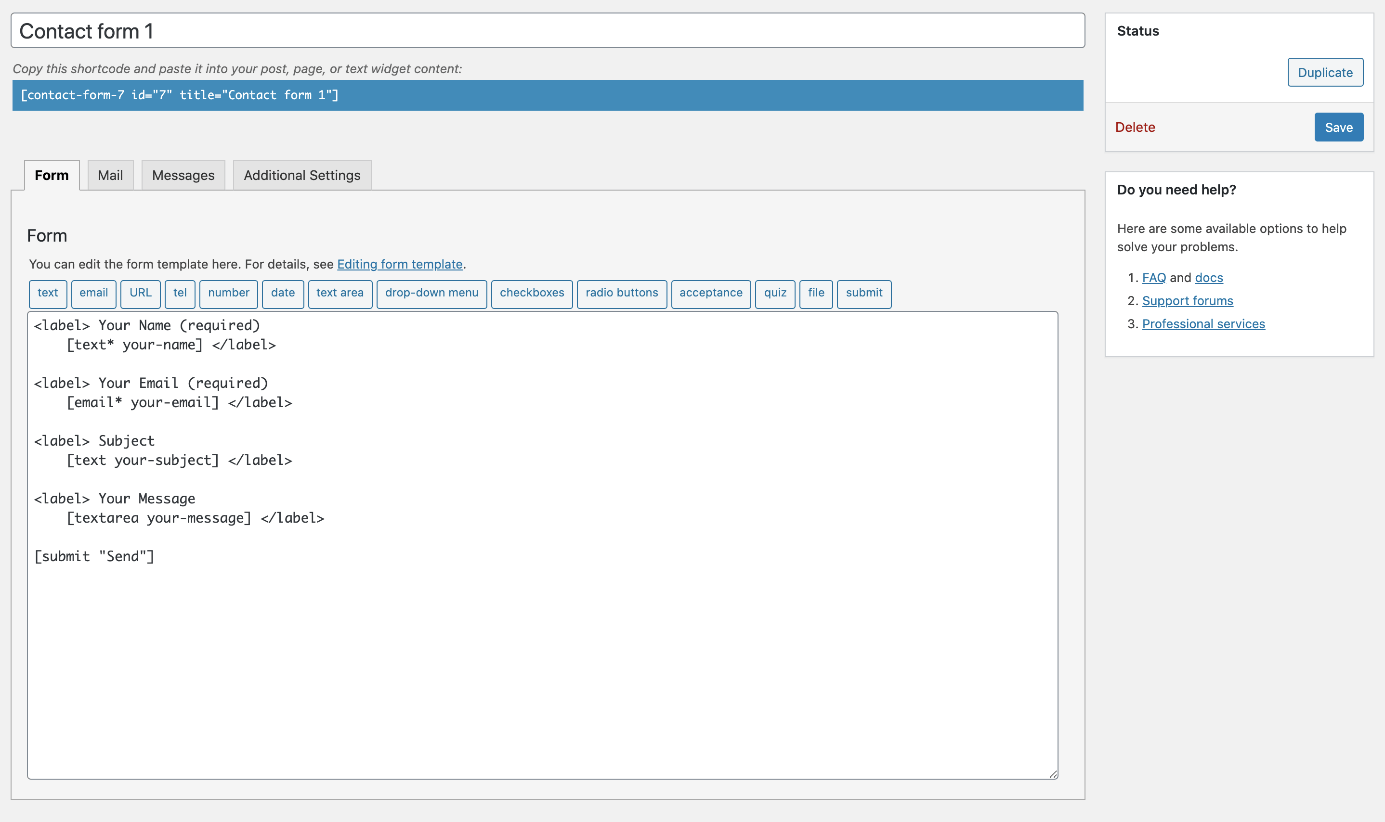Open the Support forums link
Image resolution: width=1385 pixels, height=822 pixels.
point(1188,301)
